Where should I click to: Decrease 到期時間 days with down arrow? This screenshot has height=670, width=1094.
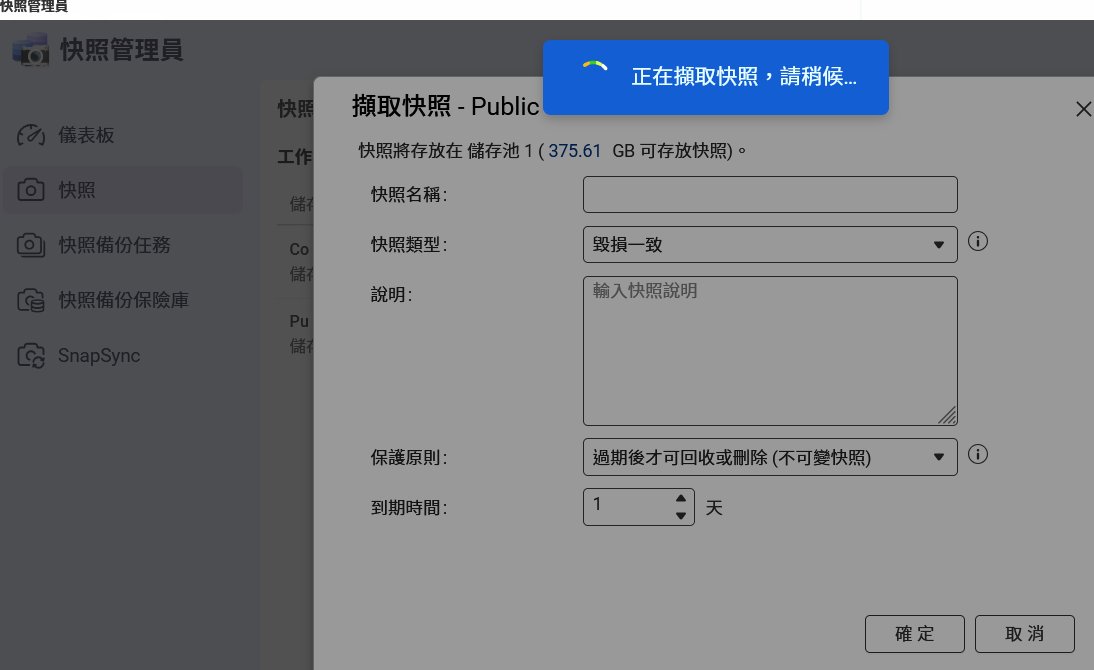(x=681, y=515)
